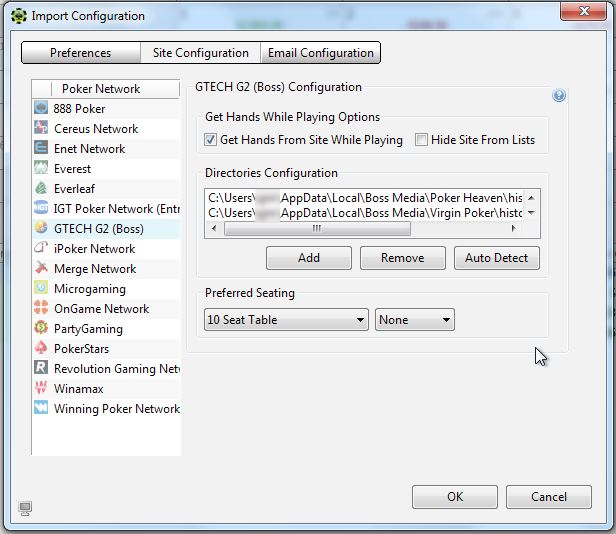Screen dimensions: 616x534
Task: Open the 10 Seat Table dropdown
Action: [286, 320]
